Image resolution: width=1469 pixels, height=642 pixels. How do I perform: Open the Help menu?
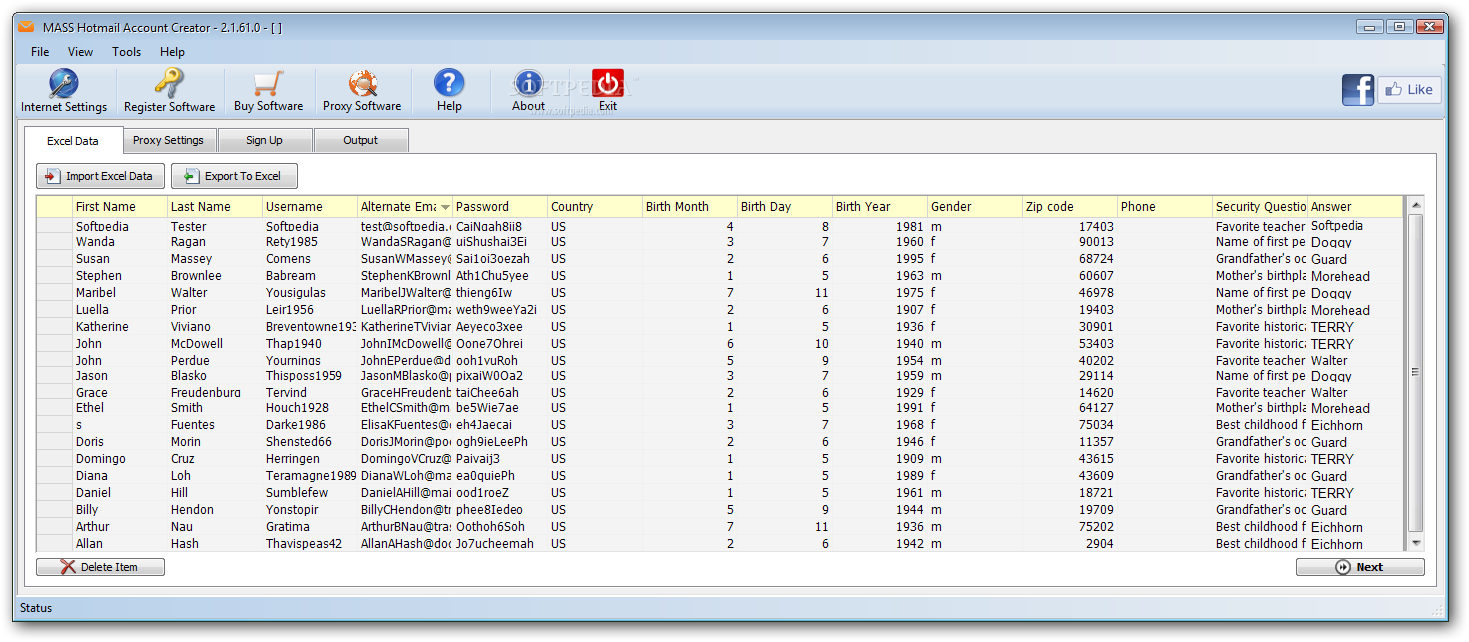click(x=172, y=52)
